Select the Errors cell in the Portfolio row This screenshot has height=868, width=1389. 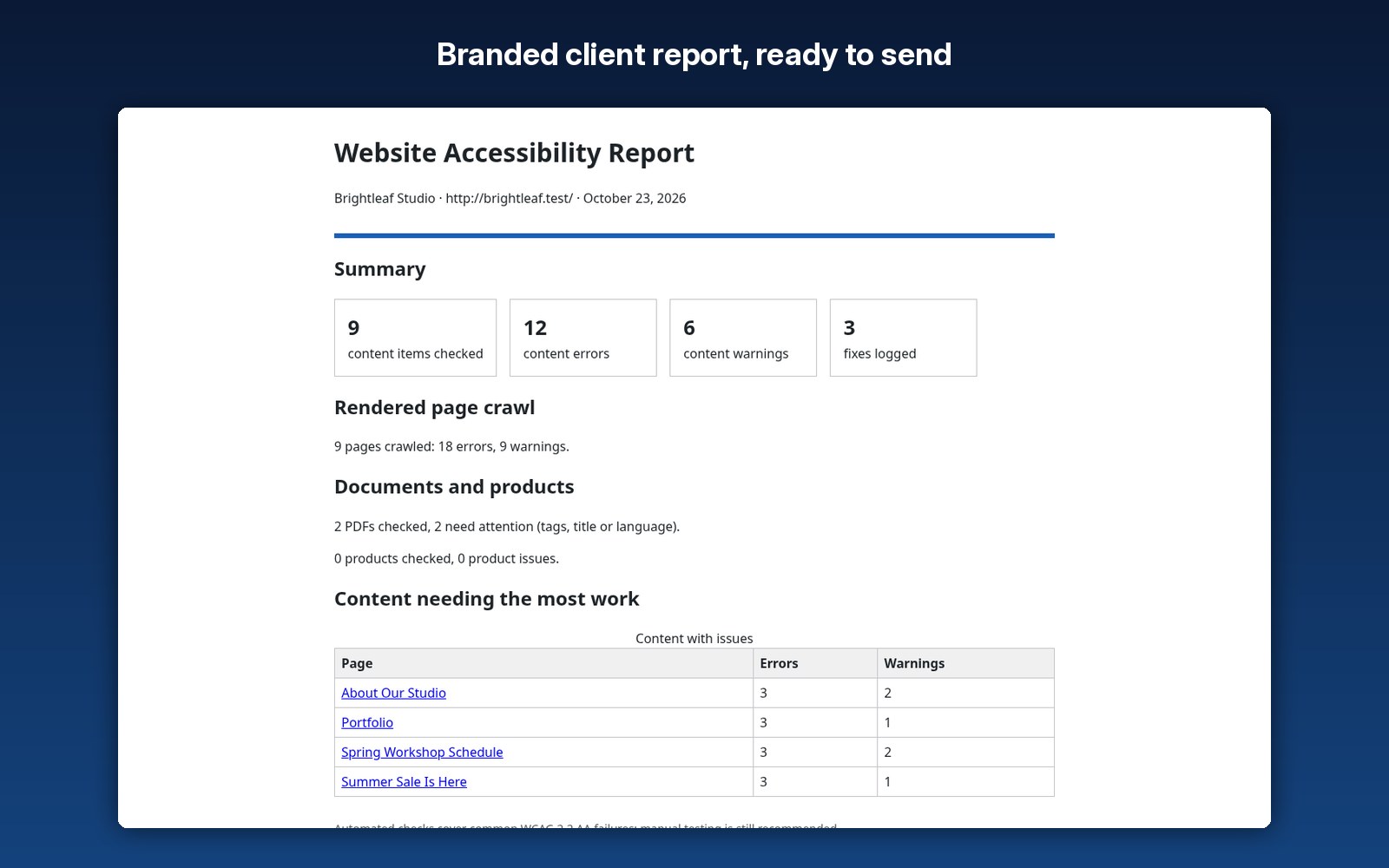[815, 722]
